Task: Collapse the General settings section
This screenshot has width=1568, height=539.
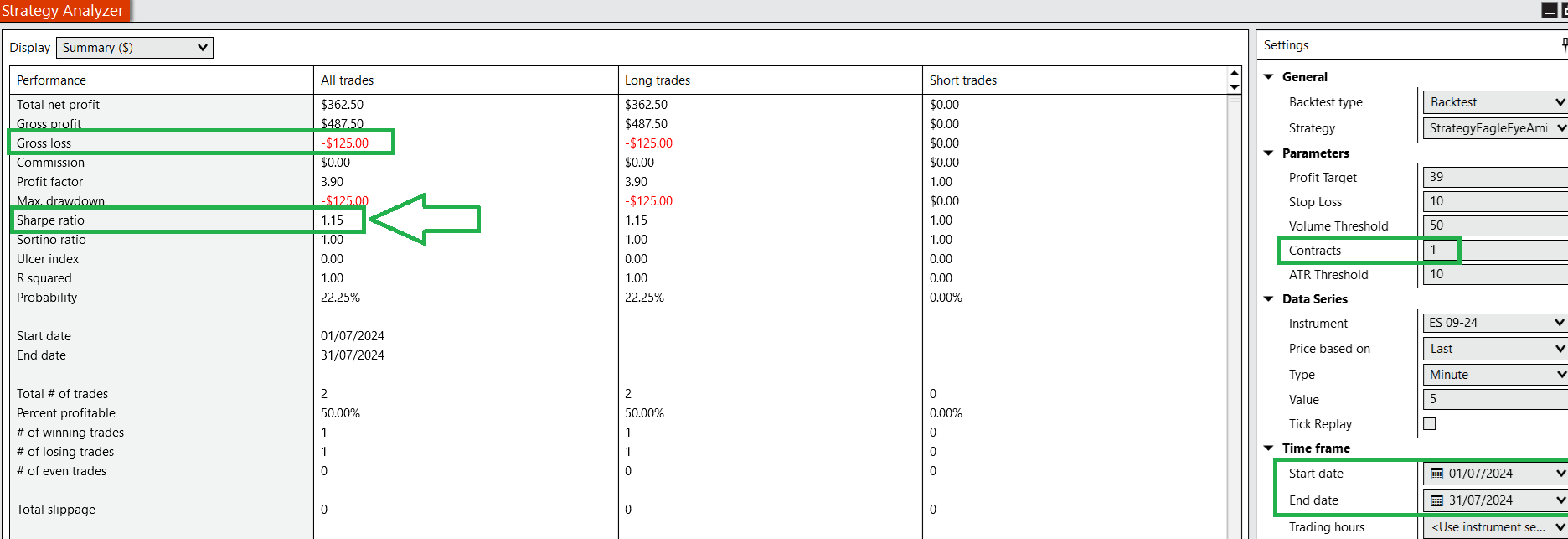Action: pos(1269,77)
